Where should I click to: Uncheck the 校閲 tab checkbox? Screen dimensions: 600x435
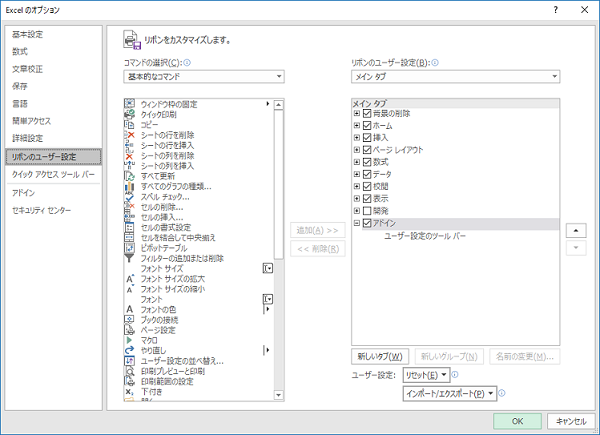coord(367,186)
